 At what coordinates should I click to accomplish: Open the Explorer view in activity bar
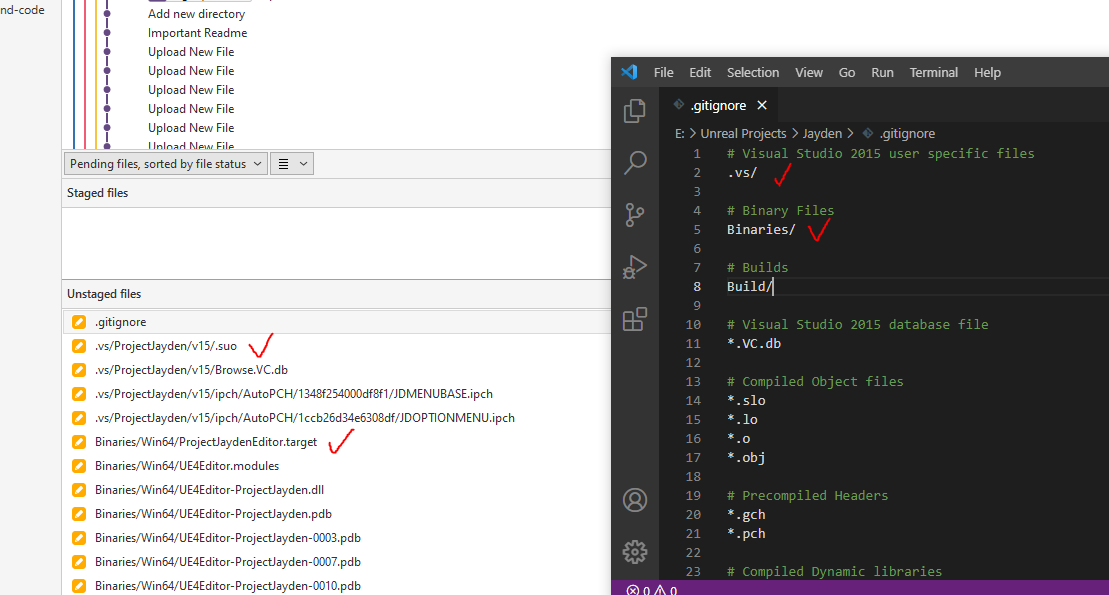pos(635,111)
